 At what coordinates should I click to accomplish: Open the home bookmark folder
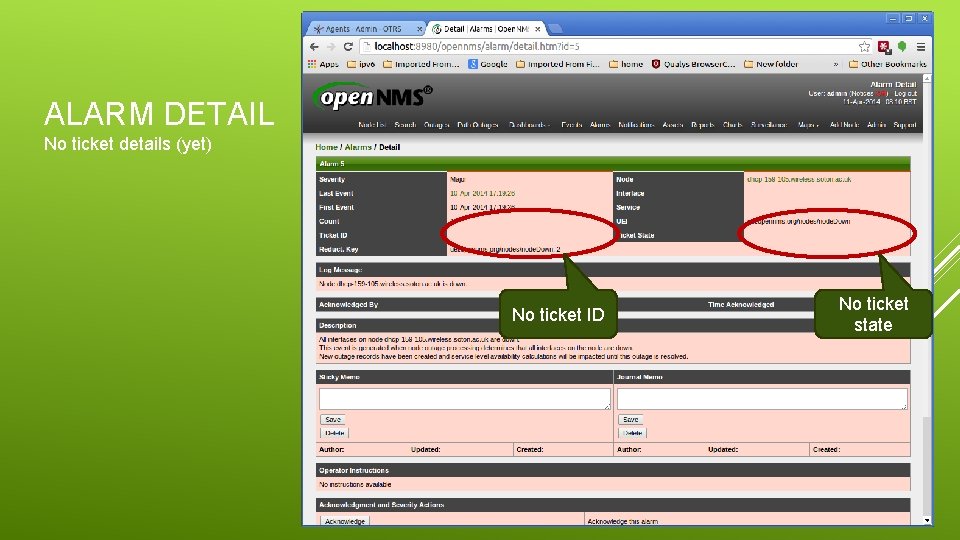626,64
